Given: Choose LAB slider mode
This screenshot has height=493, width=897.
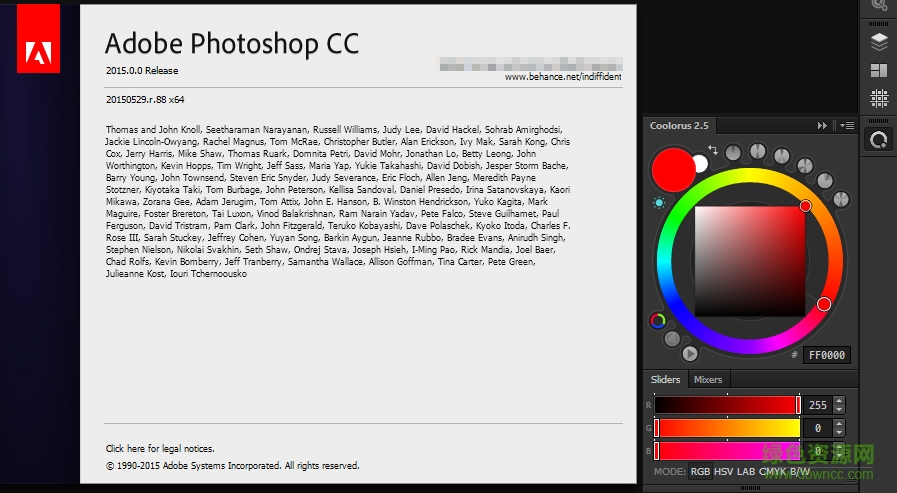Looking at the screenshot, I should point(746,471).
